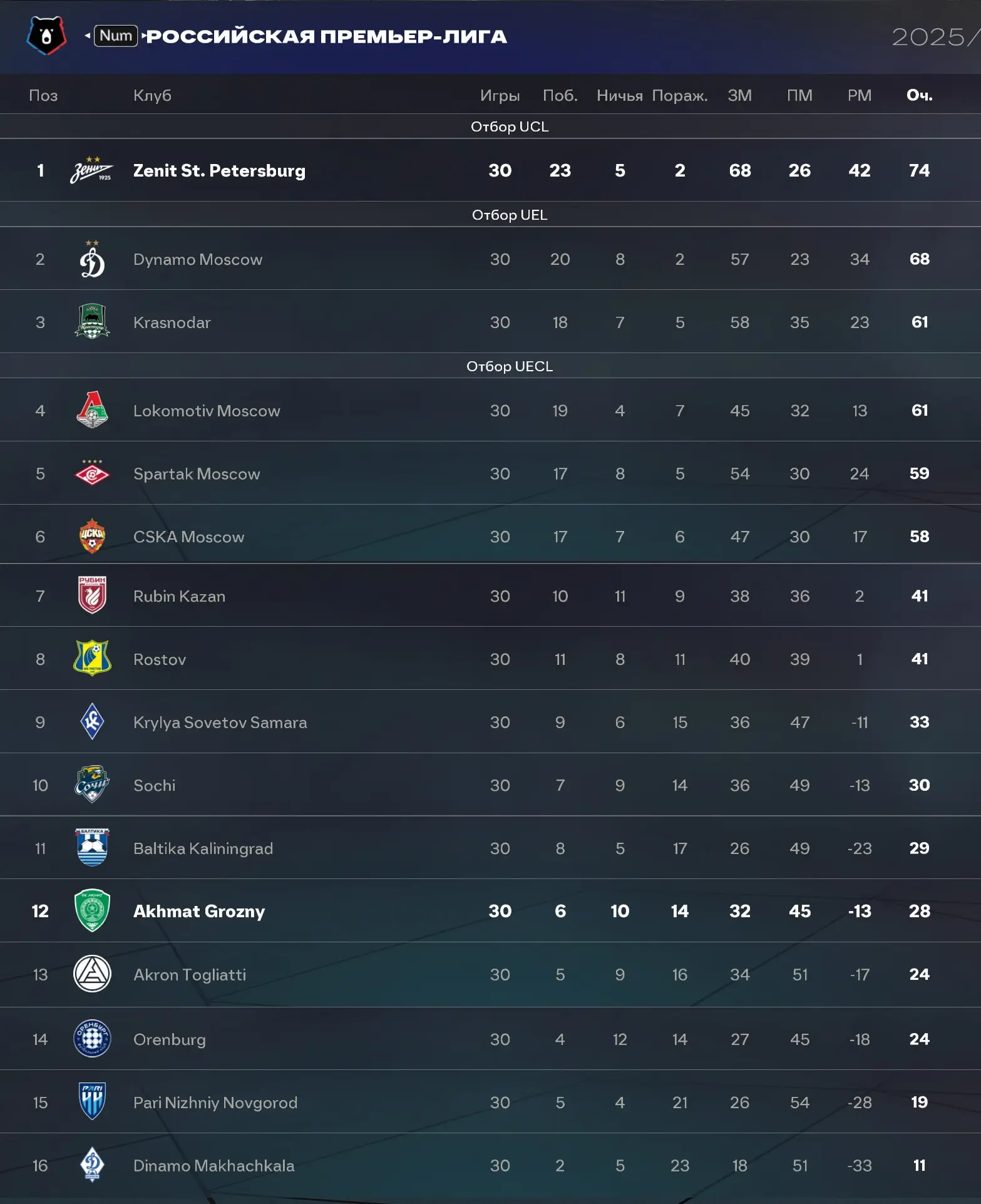
Task: Select the Baltika Kaliningrad table row name
Action: (x=203, y=848)
